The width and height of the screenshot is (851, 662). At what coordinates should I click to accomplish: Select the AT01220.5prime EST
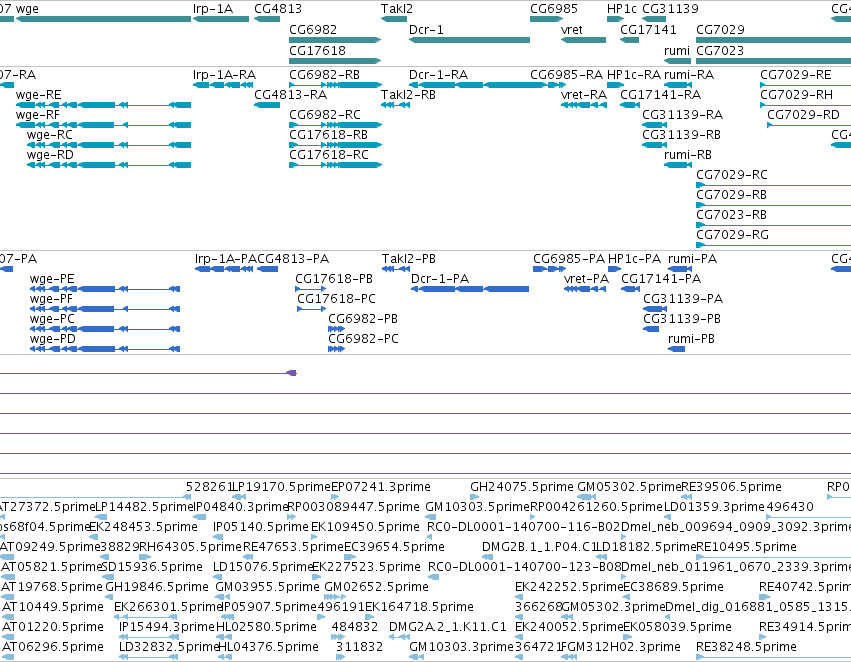[x=8, y=637]
